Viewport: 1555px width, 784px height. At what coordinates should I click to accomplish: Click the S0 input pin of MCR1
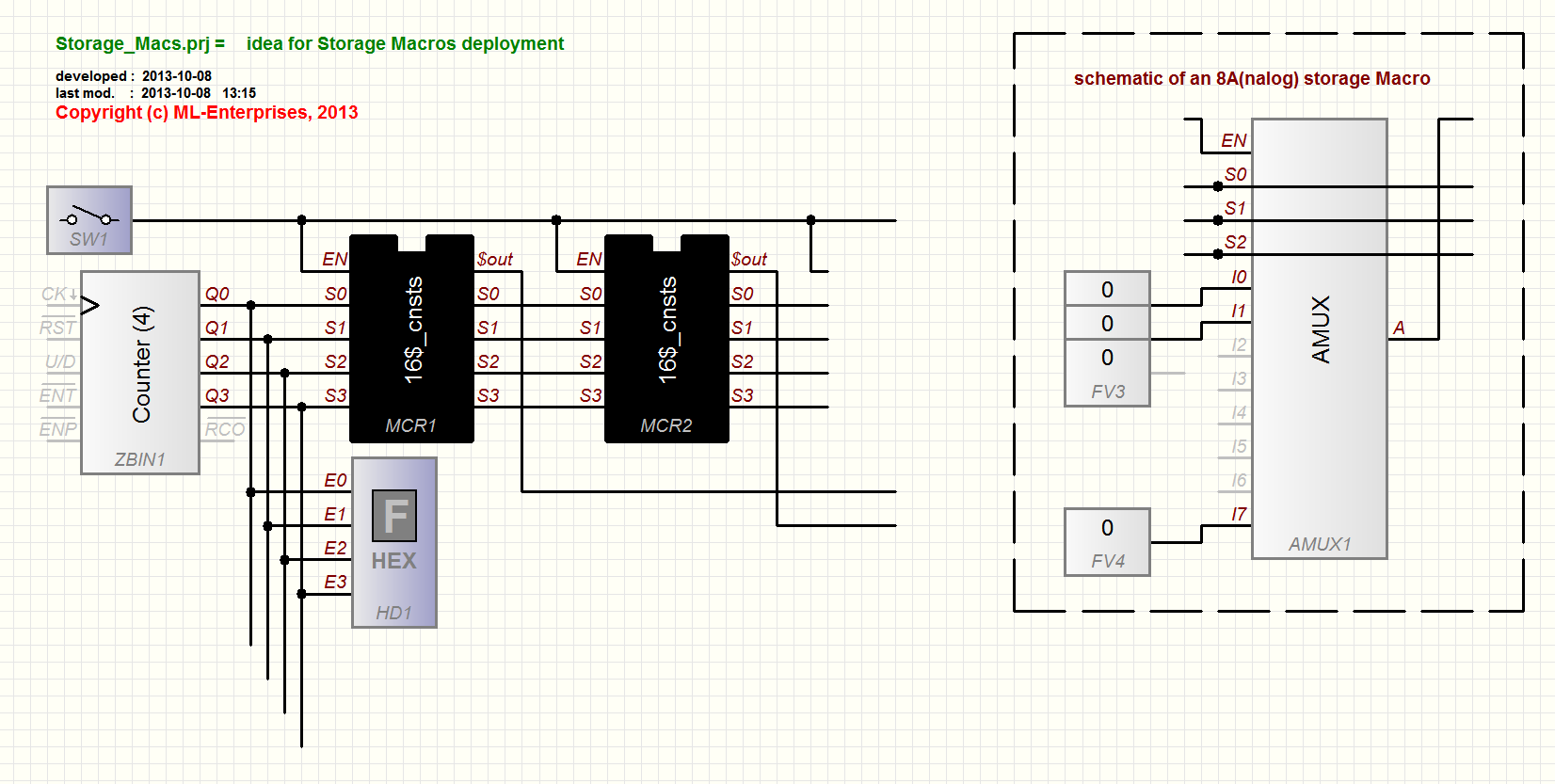336,294
